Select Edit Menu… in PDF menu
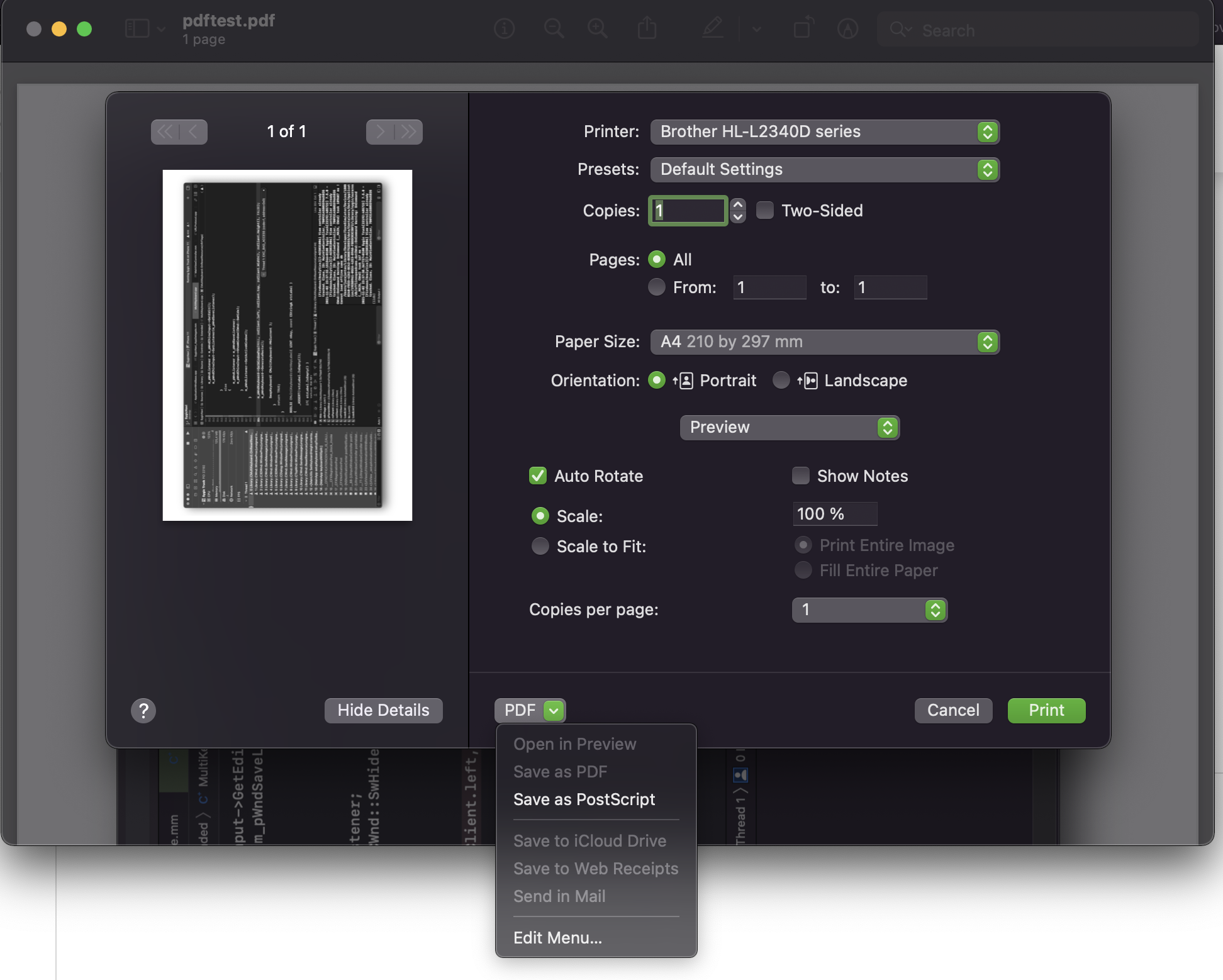1223x980 pixels. (x=557, y=938)
